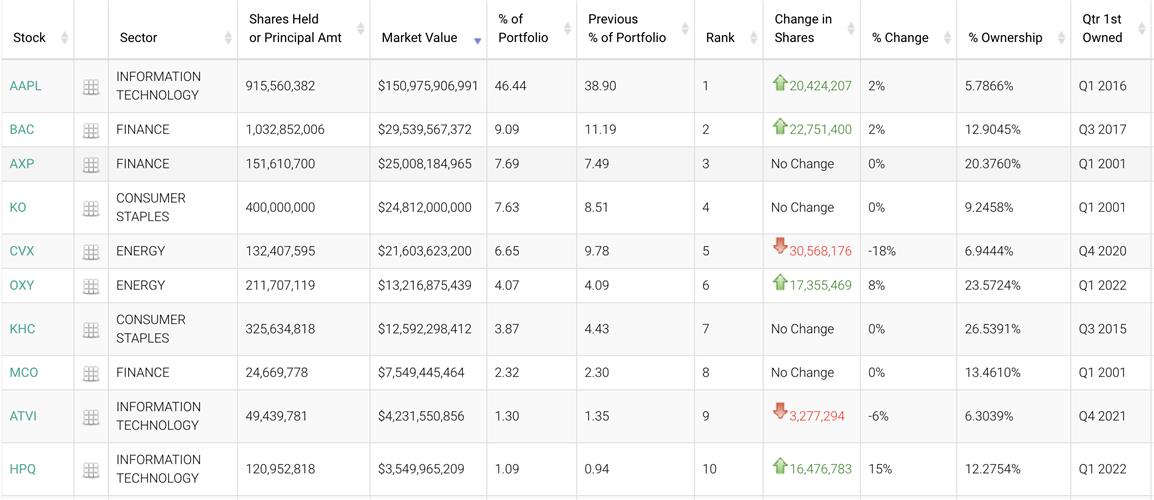Screen dimensions: 1154x500
Task: Sort the table by Market Value
Action: 420,38
